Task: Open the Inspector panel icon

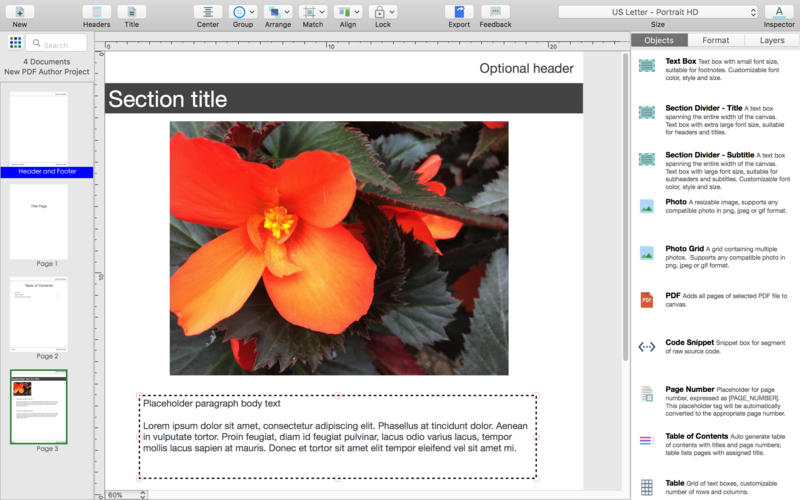Action: (779, 12)
